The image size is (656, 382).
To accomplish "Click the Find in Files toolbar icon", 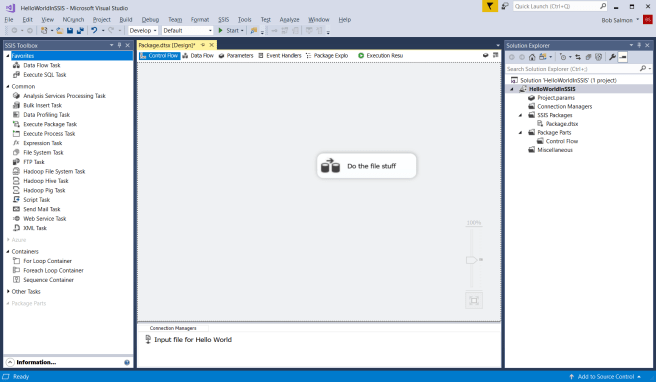I will (254, 31).
